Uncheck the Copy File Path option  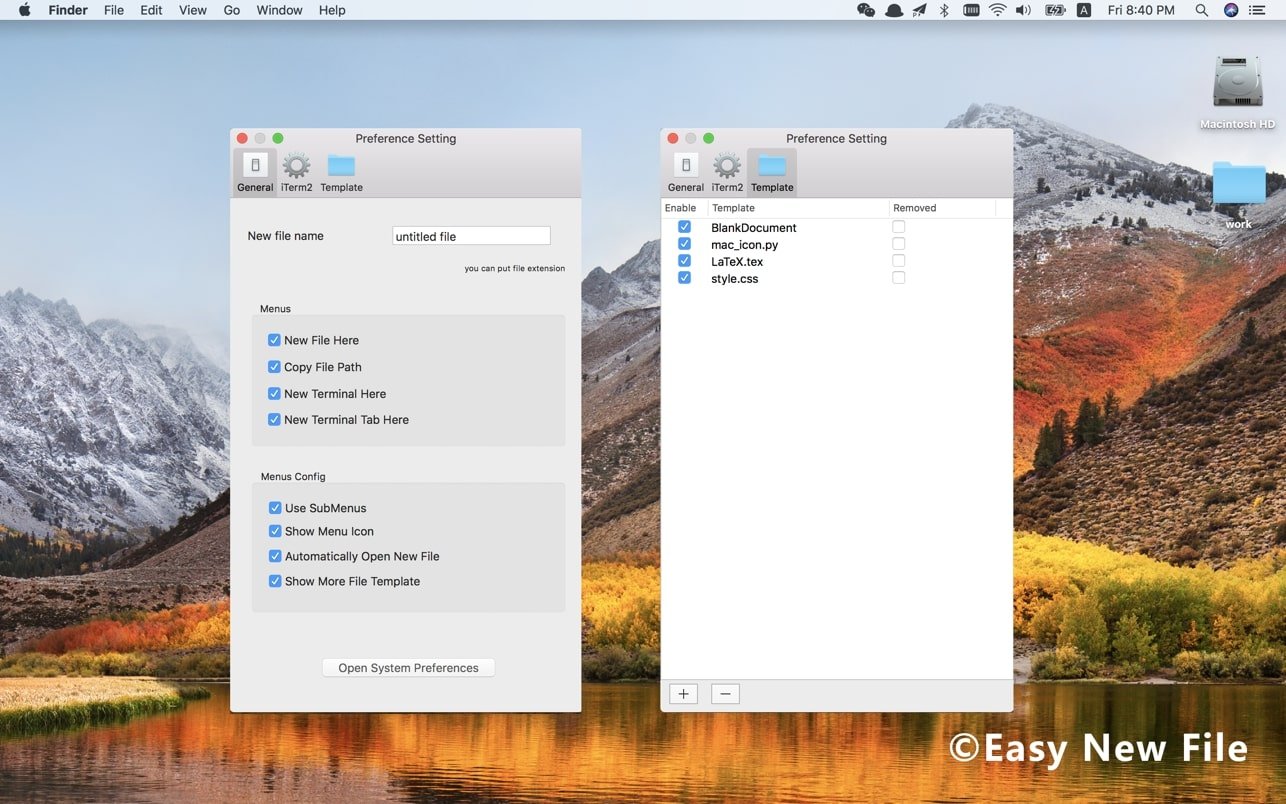pos(274,367)
